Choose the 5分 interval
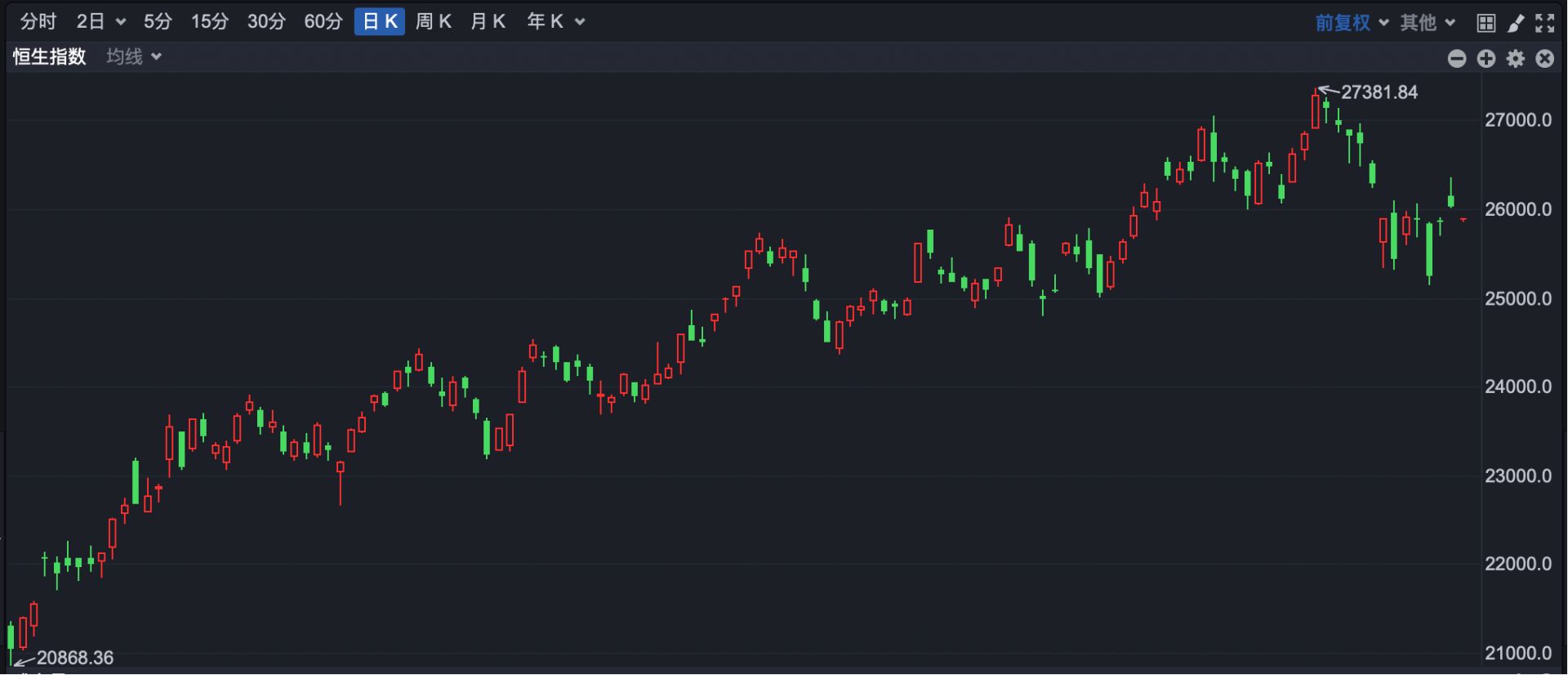 [158, 22]
